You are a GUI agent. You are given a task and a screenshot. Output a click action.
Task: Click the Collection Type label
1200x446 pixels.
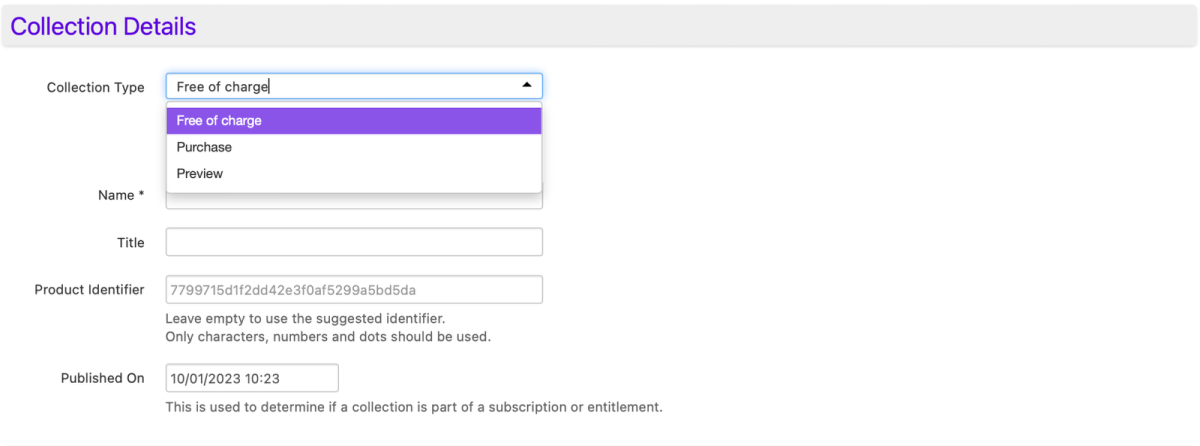pos(95,88)
